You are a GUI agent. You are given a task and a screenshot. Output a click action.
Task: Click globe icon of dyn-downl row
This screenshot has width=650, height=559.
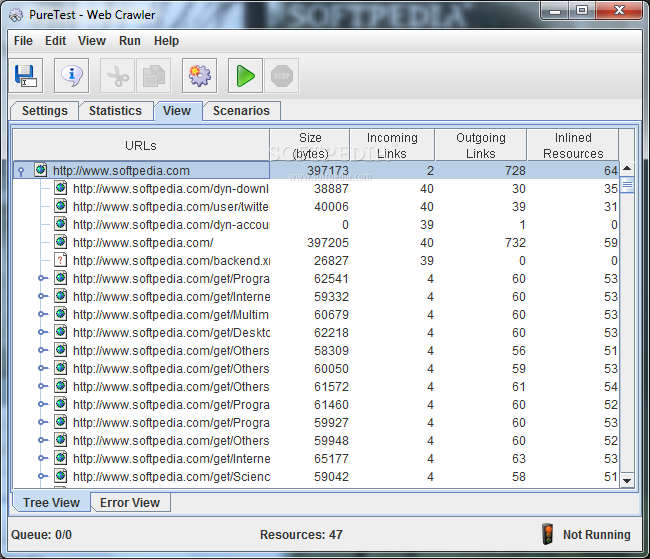(61, 188)
